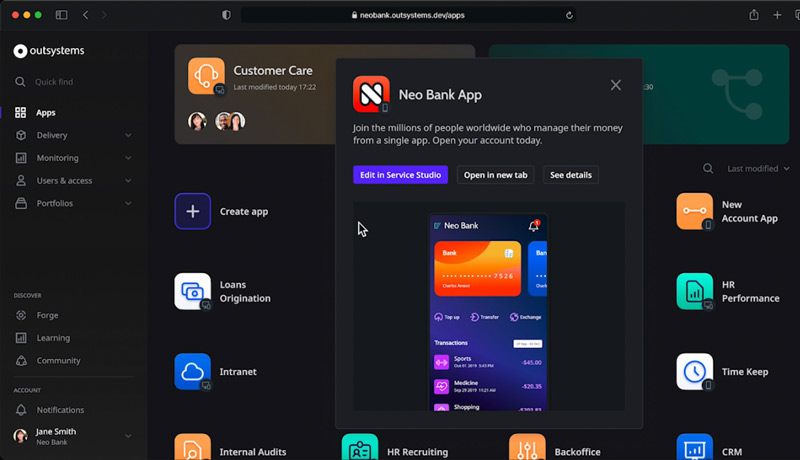This screenshot has height=460, width=800.
Task: Click the Intranet cloud app icon
Action: click(192, 371)
